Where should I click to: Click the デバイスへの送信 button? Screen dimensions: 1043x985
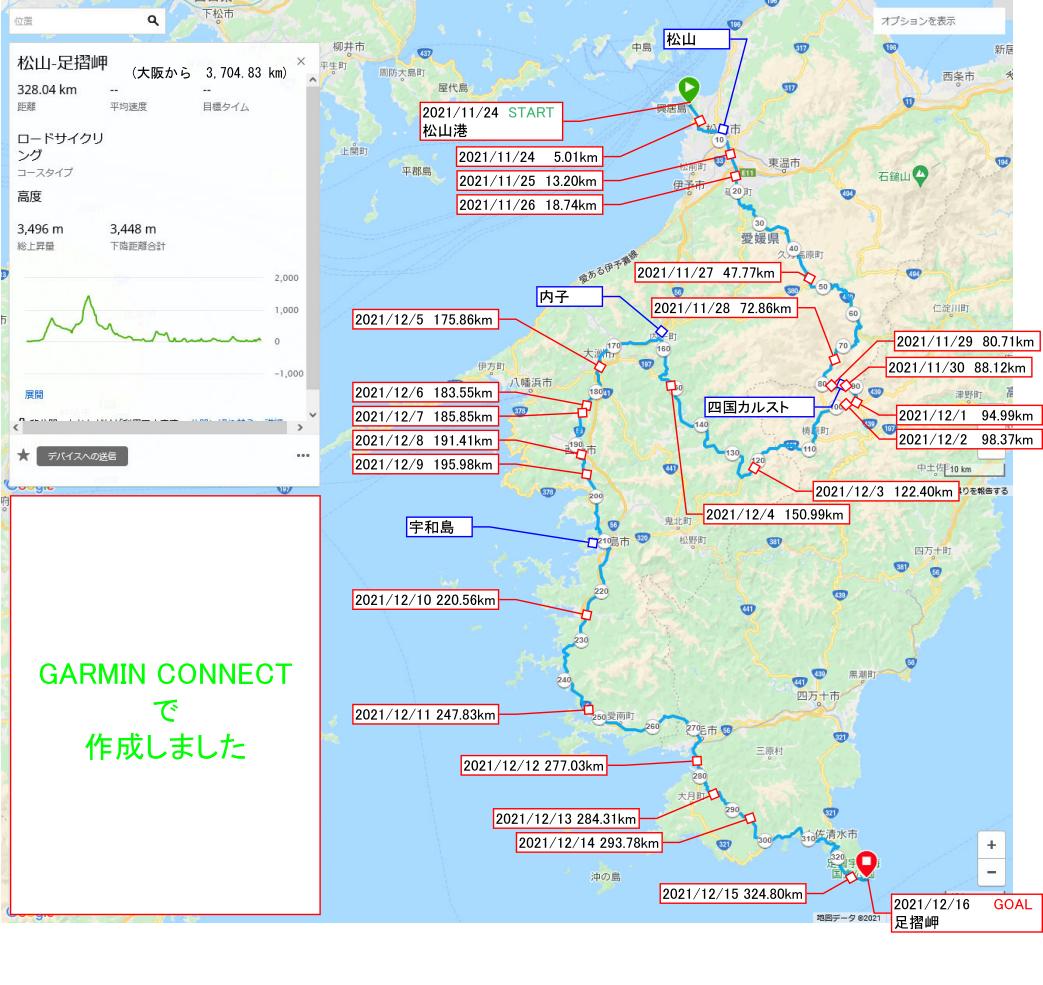[82, 456]
